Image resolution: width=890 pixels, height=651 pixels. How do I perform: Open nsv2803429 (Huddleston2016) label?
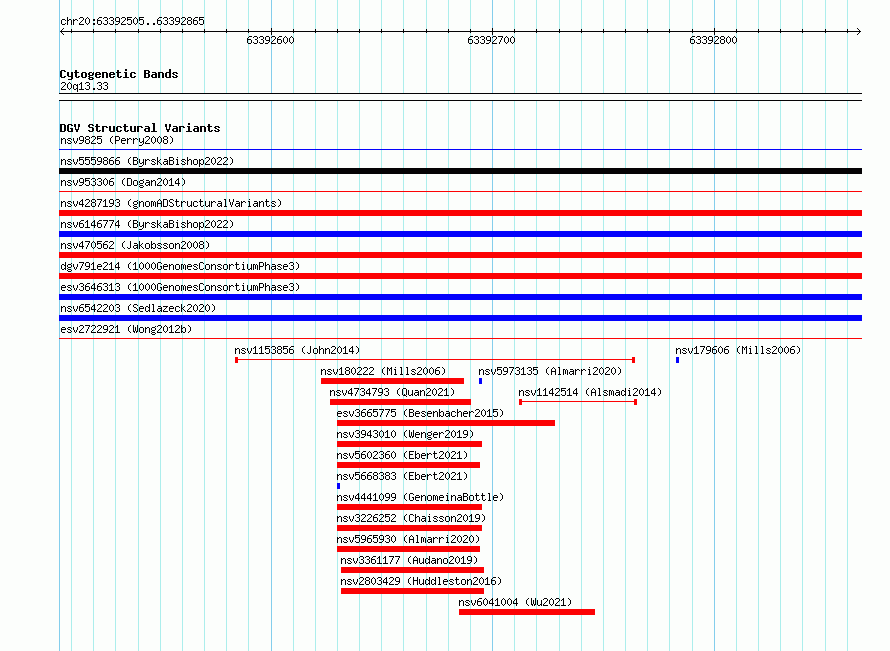coord(421,581)
